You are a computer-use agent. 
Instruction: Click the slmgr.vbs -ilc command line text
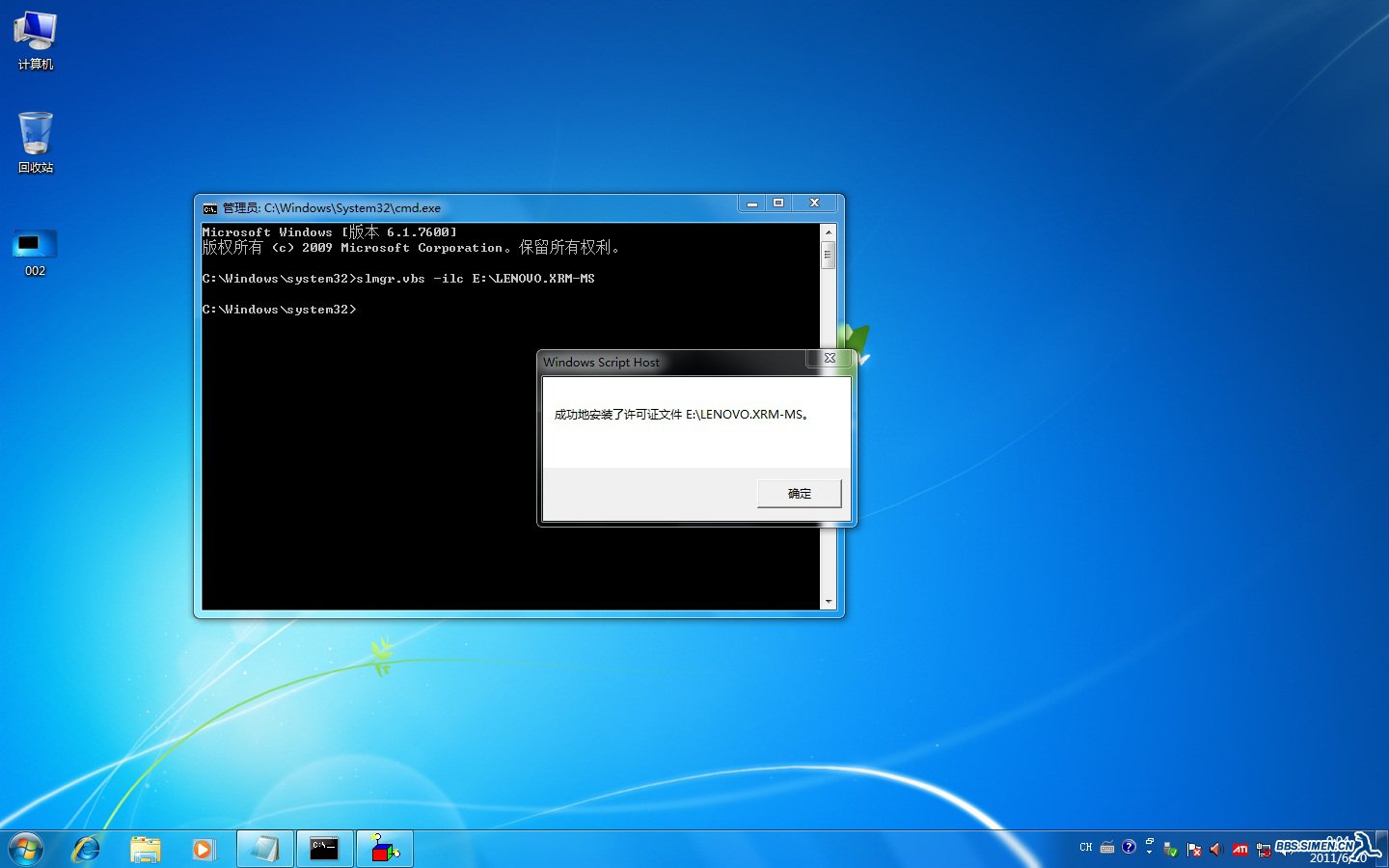tap(476, 279)
